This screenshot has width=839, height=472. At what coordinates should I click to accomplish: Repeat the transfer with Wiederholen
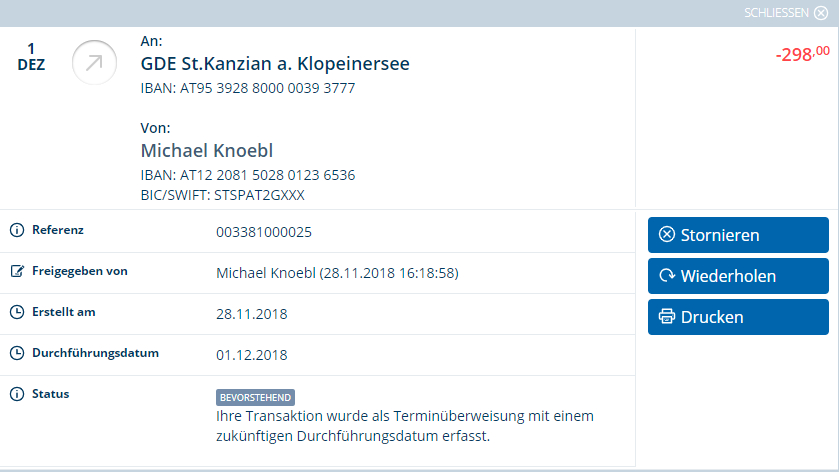pyautogui.click(x=738, y=276)
